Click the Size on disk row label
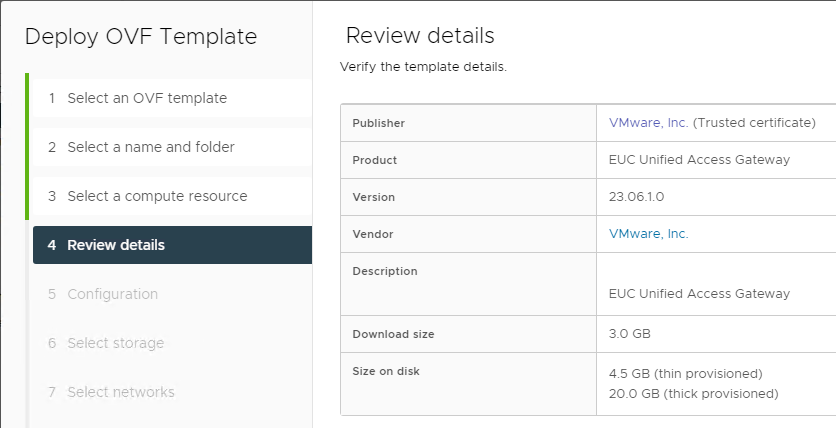 pyautogui.click(x=386, y=372)
